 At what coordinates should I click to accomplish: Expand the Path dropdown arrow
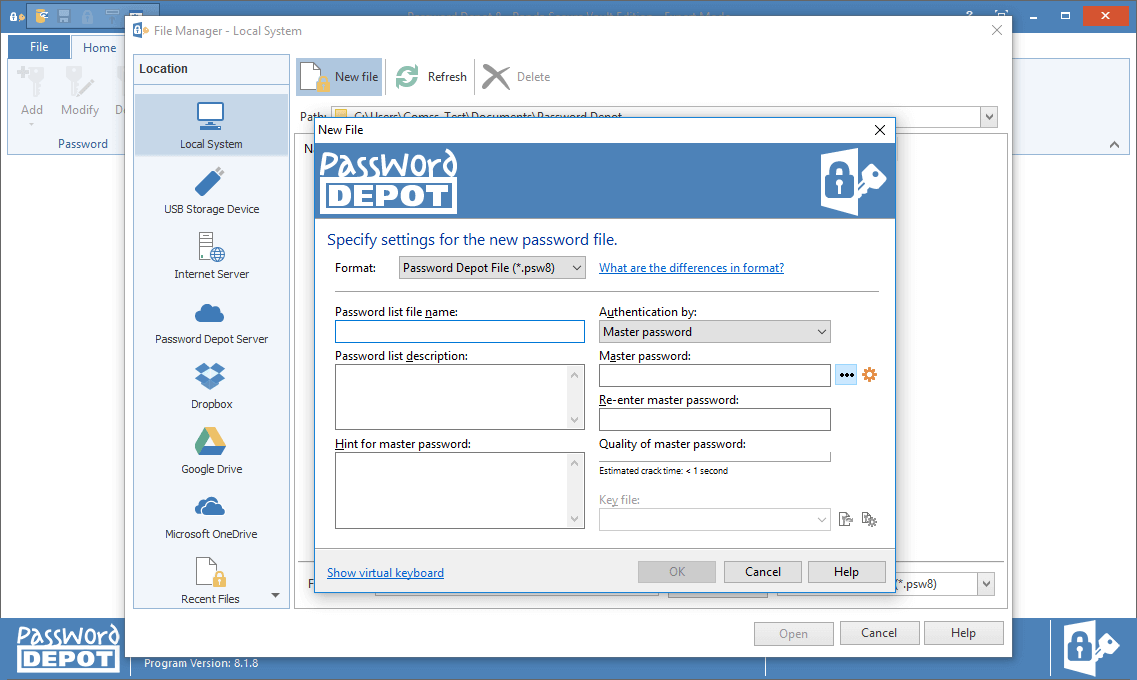pos(989,117)
